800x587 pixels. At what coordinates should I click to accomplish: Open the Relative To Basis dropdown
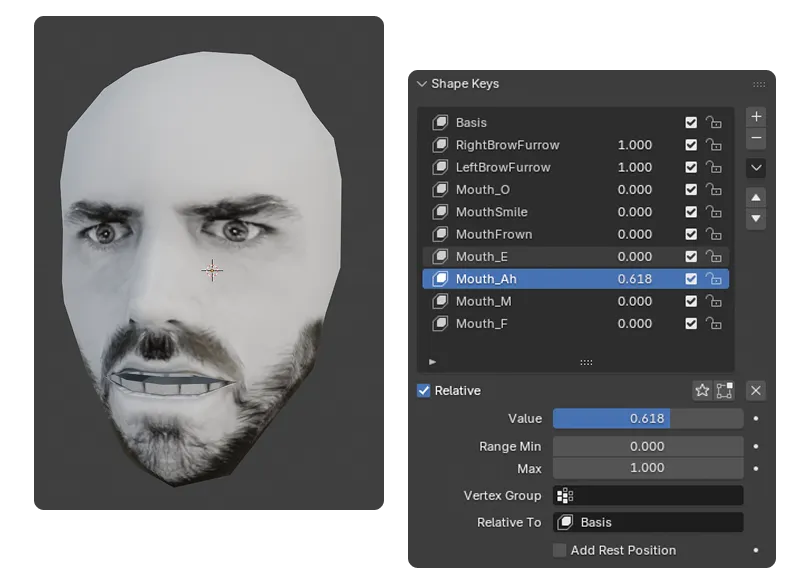point(647,522)
